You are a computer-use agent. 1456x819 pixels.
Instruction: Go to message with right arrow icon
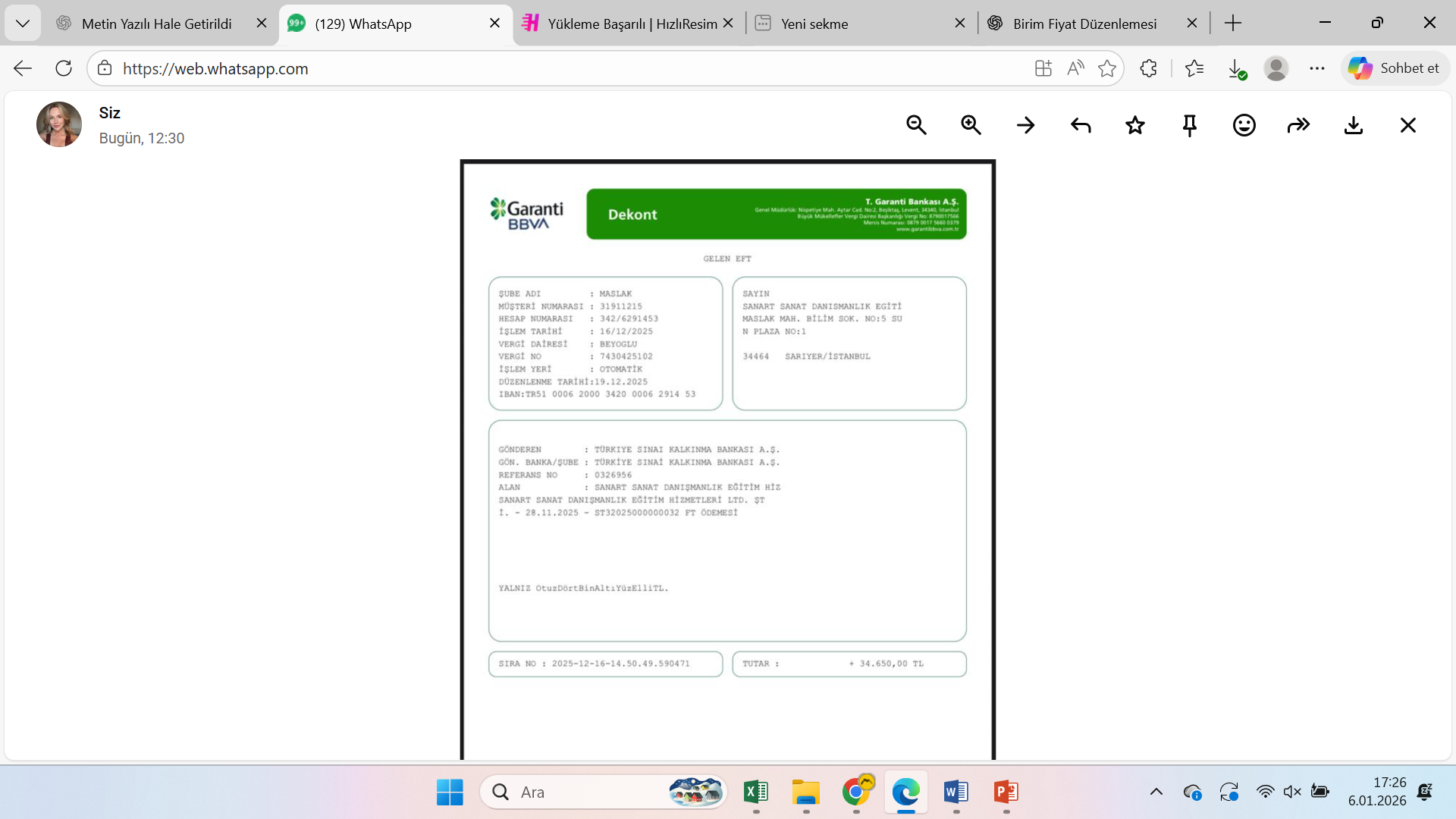[x=1025, y=125]
